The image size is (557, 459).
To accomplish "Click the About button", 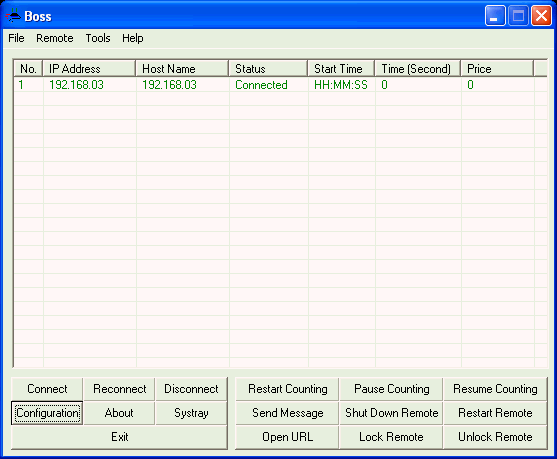I will [119, 413].
